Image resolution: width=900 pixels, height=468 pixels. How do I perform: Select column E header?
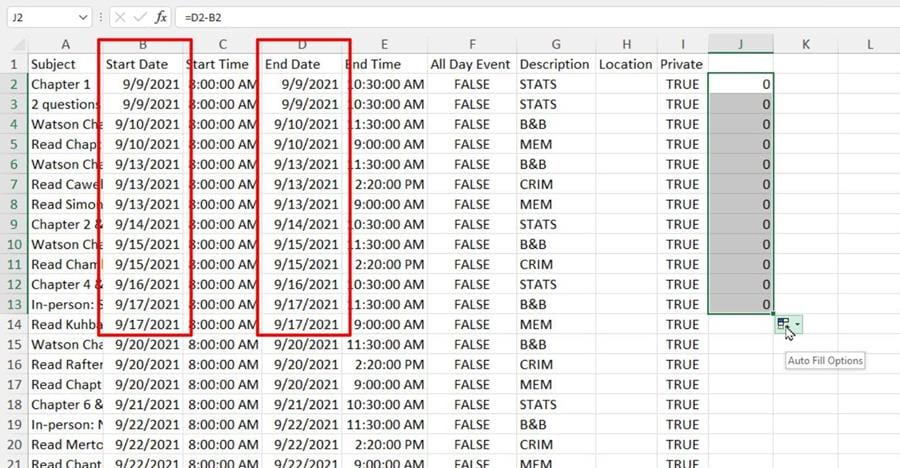[384, 44]
